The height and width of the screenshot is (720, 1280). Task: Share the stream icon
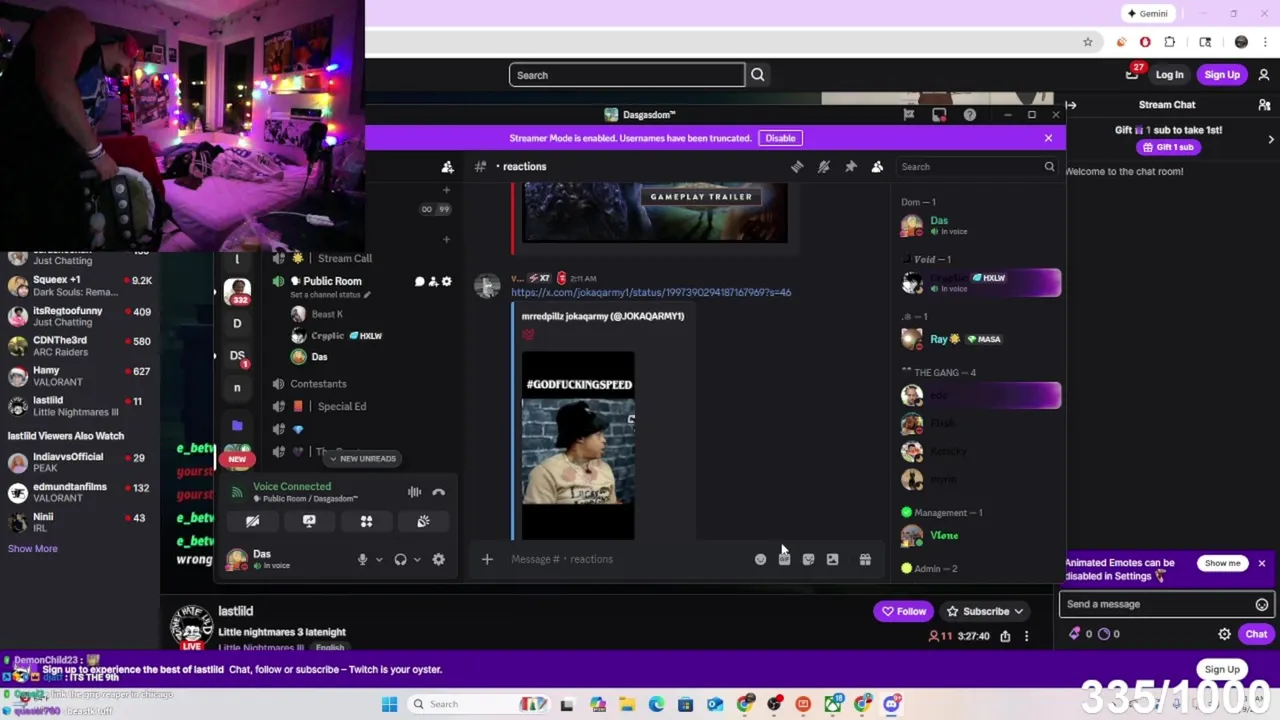(1005, 636)
